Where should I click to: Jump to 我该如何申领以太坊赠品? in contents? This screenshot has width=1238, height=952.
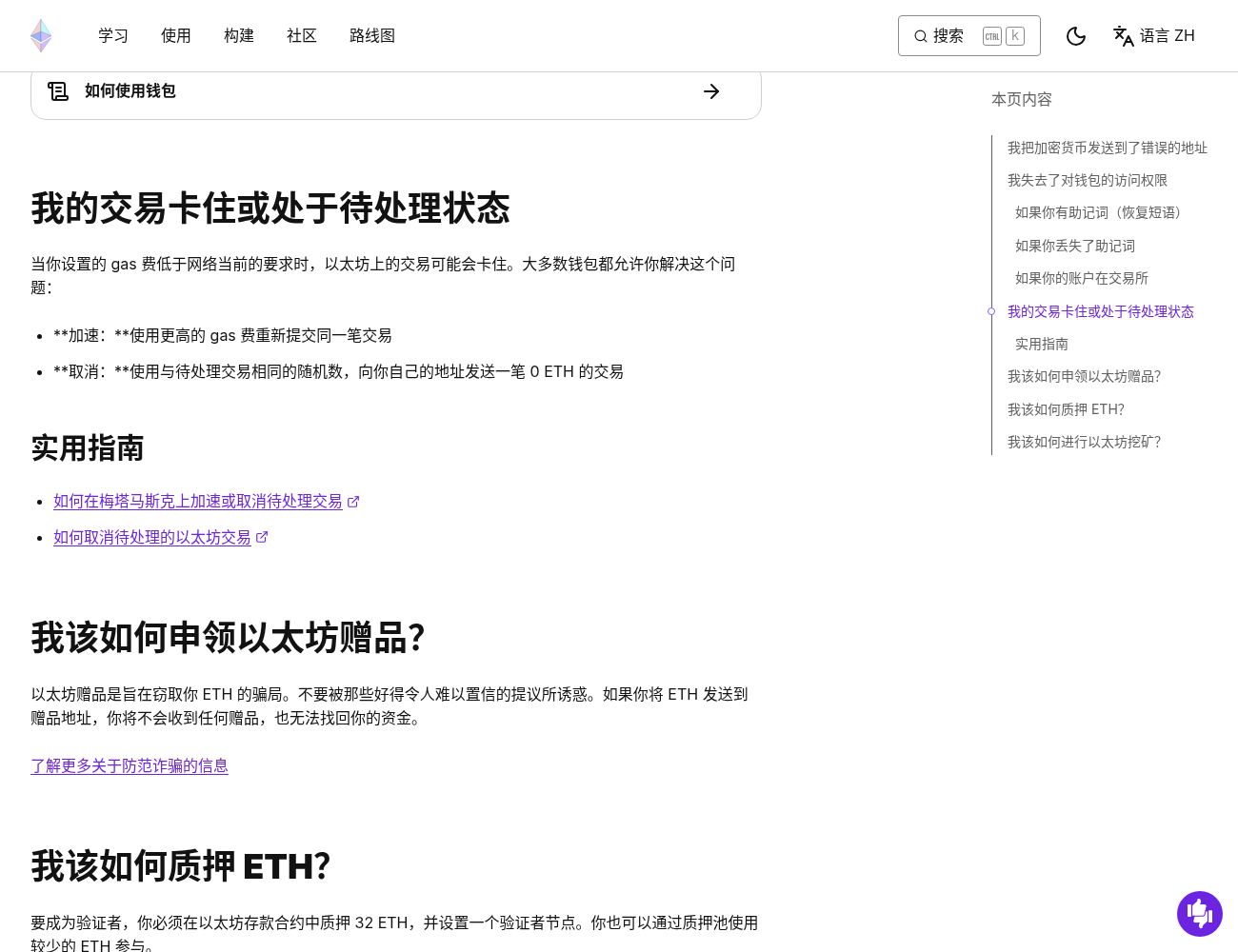click(1085, 376)
